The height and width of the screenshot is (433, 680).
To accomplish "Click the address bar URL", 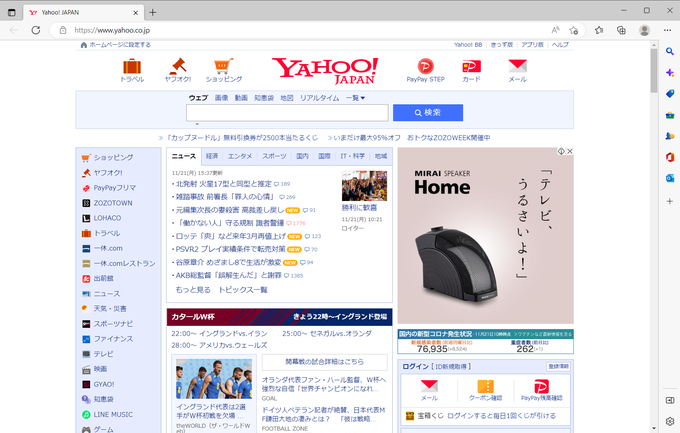I will point(112,30).
